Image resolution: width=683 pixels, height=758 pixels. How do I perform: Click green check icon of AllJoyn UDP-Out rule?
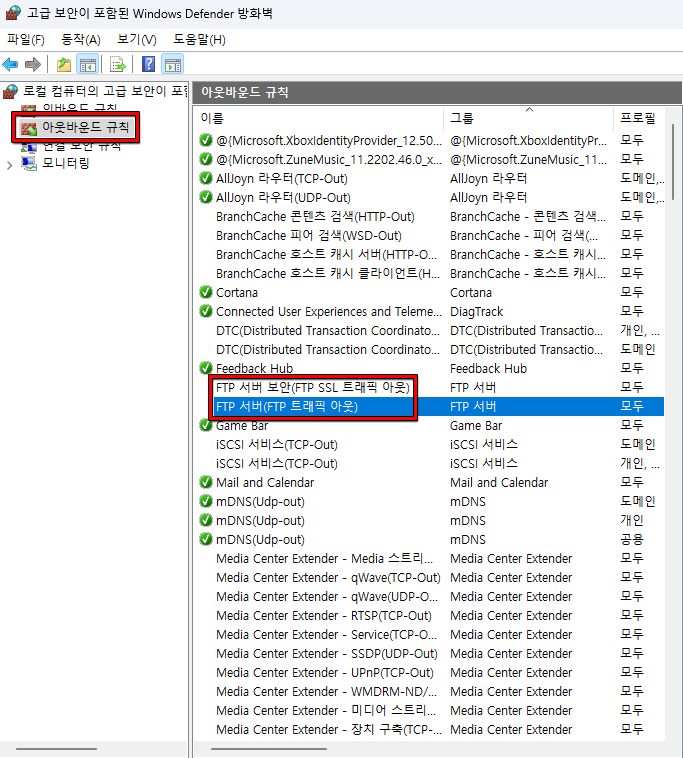tap(206, 197)
